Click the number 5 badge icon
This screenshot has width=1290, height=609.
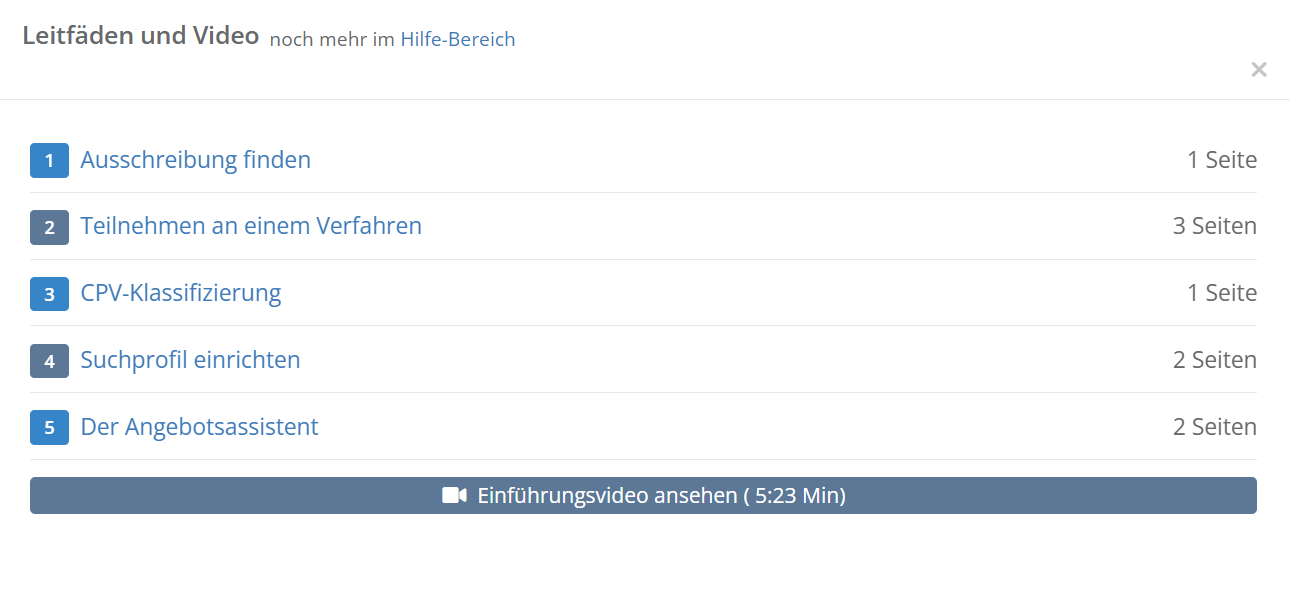tap(49, 427)
